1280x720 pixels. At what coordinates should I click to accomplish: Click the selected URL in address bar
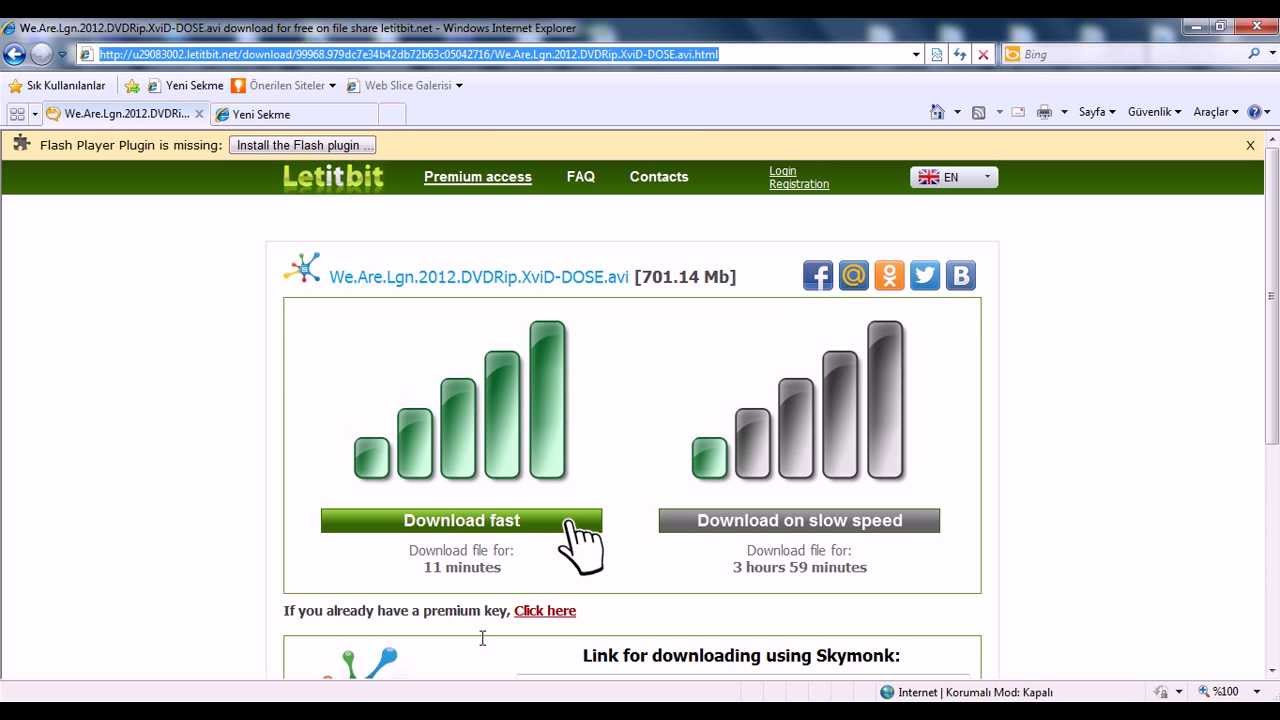coord(408,54)
